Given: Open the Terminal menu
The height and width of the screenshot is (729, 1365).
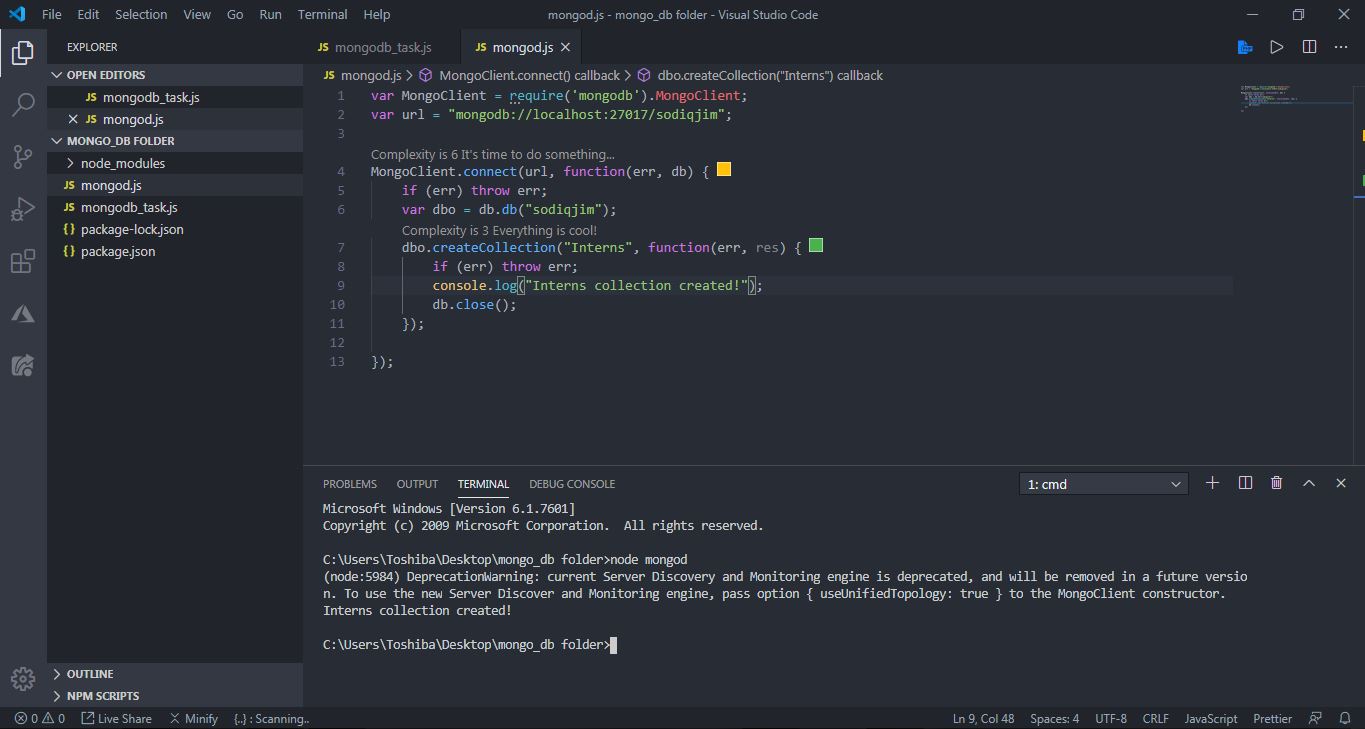Looking at the screenshot, I should pos(323,14).
